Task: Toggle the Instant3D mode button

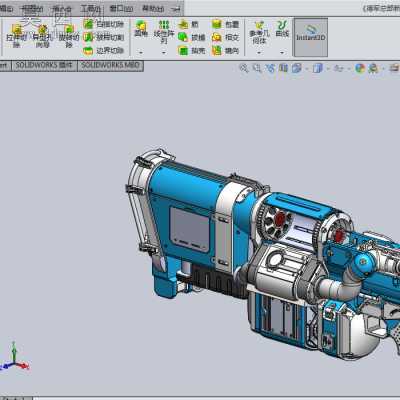Action: tap(311, 37)
